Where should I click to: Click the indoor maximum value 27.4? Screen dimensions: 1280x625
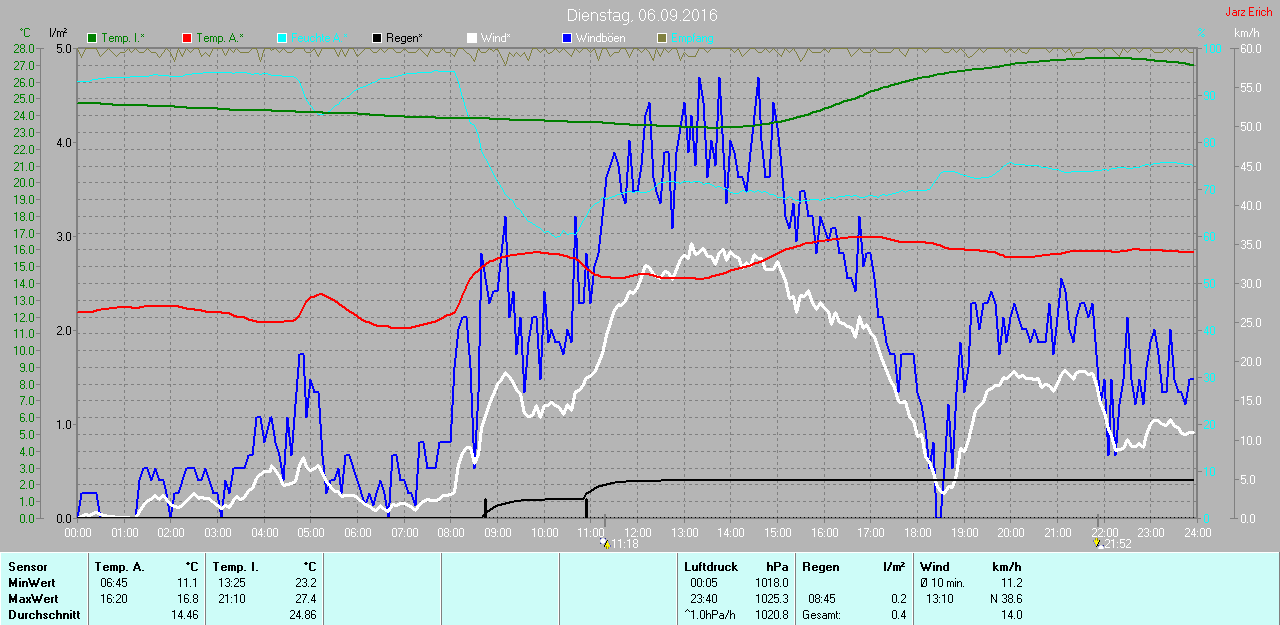[306, 598]
